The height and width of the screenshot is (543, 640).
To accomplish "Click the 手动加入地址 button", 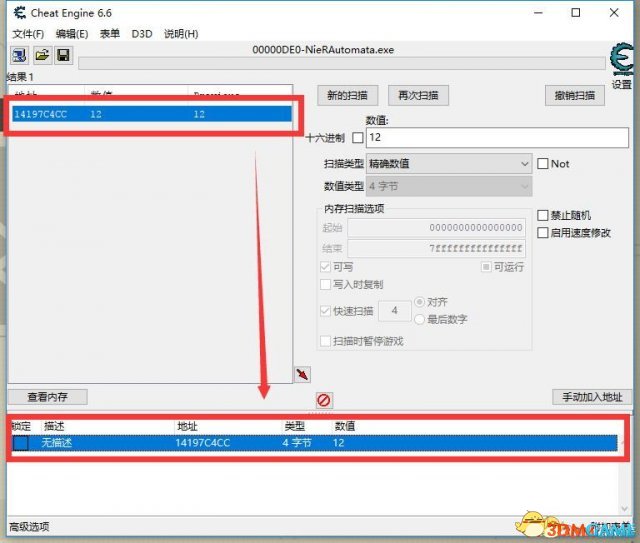I will point(592,397).
